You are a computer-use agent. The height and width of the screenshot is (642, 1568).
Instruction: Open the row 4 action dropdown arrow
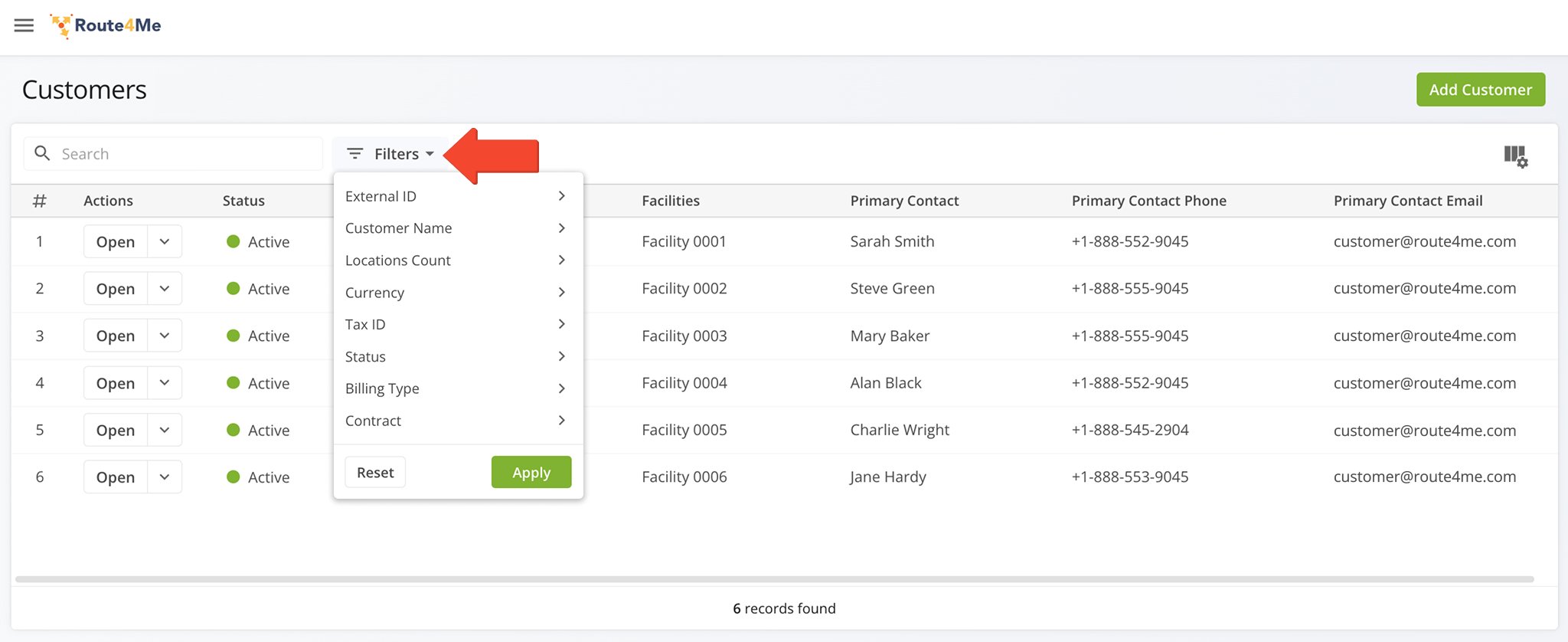pyautogui.click(x=165, y=383)
